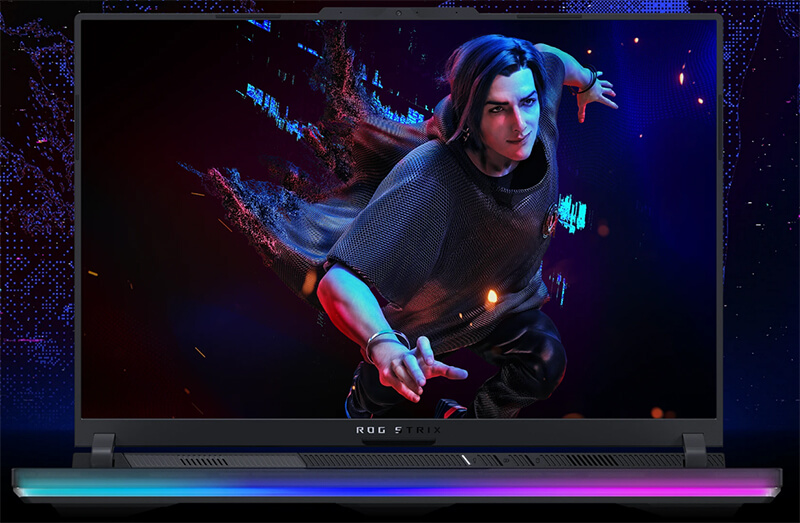The width and height of the screenshot is (800, 523).
Task: Click the right display hinge
Action: 695,449
